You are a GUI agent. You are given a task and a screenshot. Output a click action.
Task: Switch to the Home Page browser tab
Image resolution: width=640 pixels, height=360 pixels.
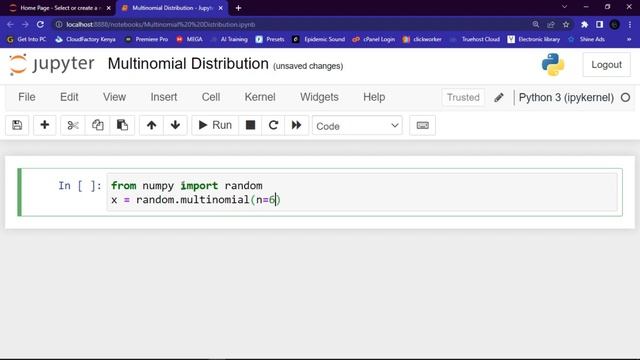pyautogui.click(x=59, y=8)
